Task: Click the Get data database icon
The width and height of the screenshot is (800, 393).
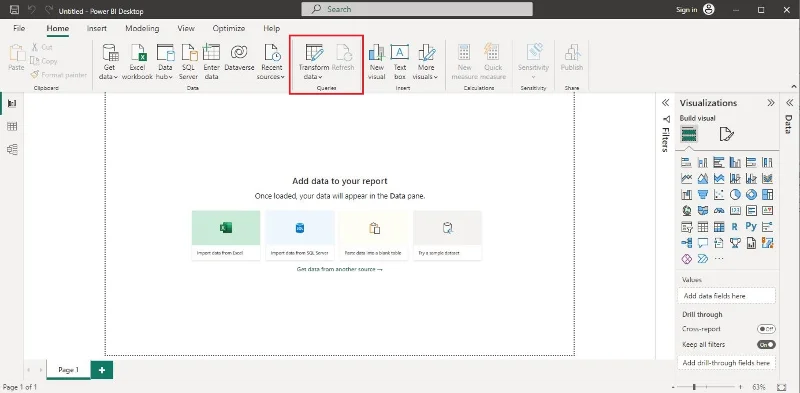Action: (110, 52)
